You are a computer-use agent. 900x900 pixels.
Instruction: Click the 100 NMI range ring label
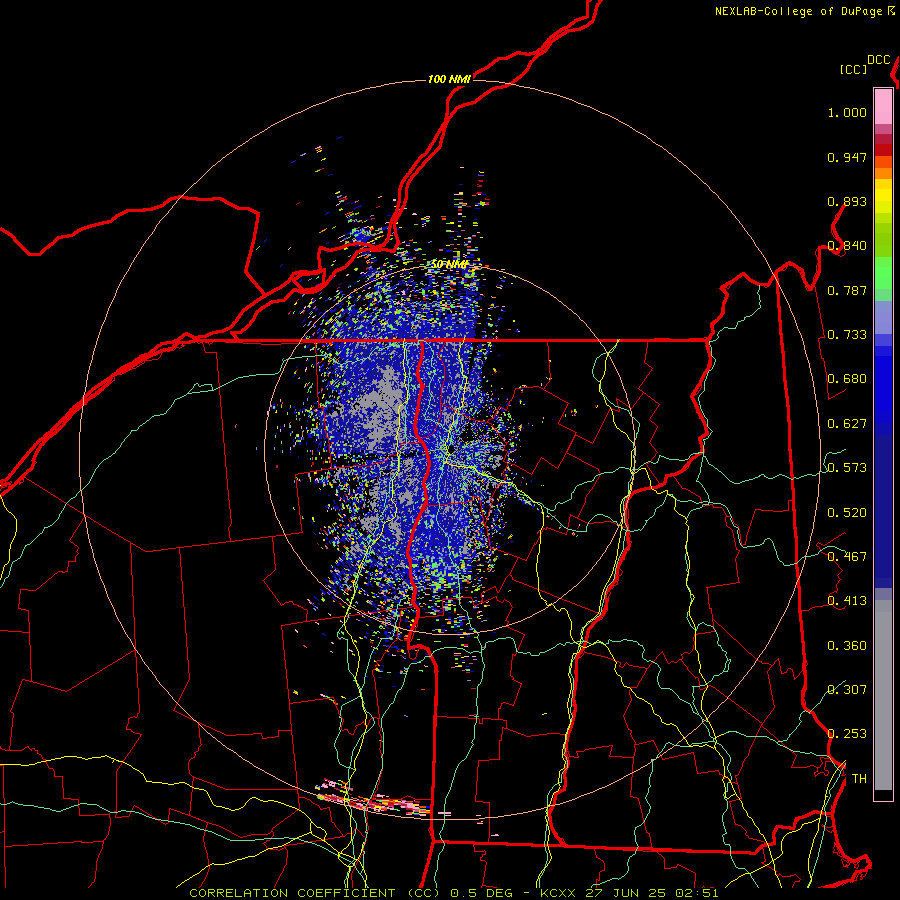click(449, 79)
